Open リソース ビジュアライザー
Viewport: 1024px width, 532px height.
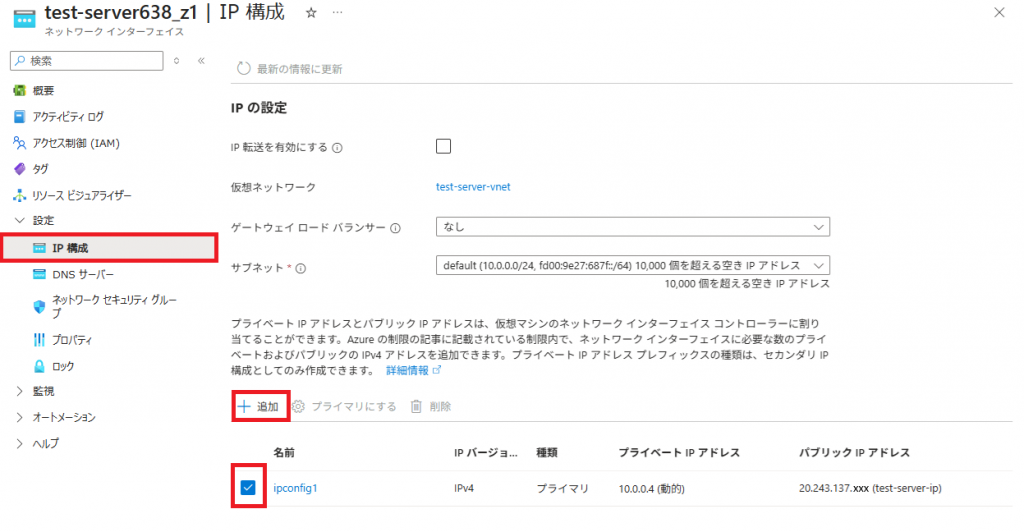click(82, 195)
